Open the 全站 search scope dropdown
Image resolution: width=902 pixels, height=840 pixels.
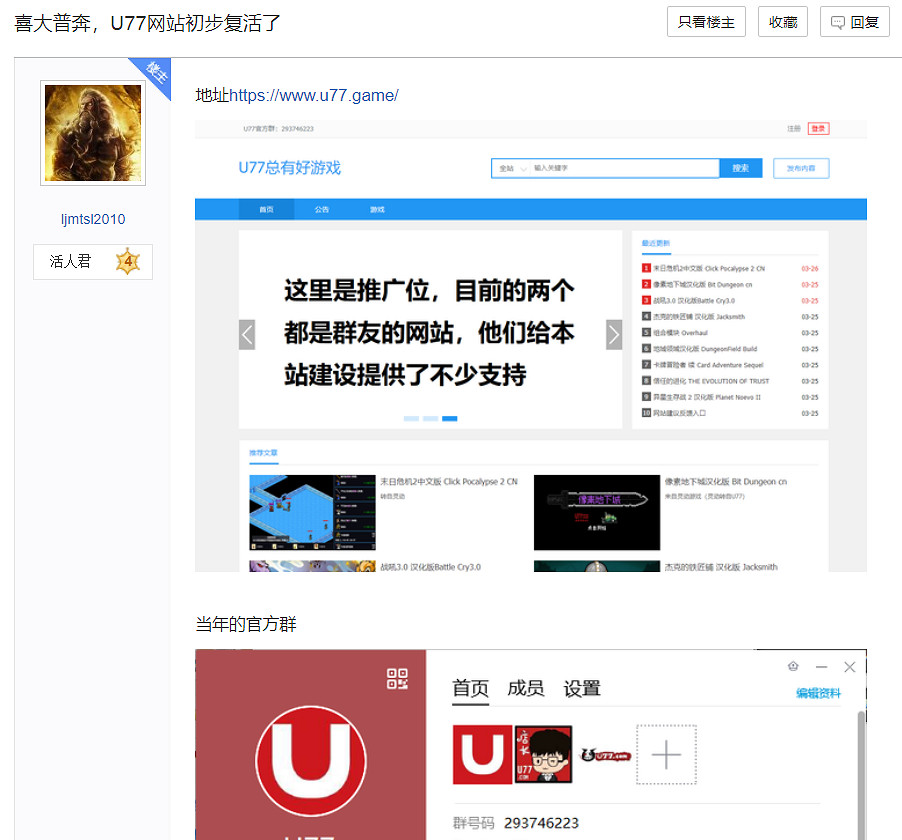coord(510,167)
